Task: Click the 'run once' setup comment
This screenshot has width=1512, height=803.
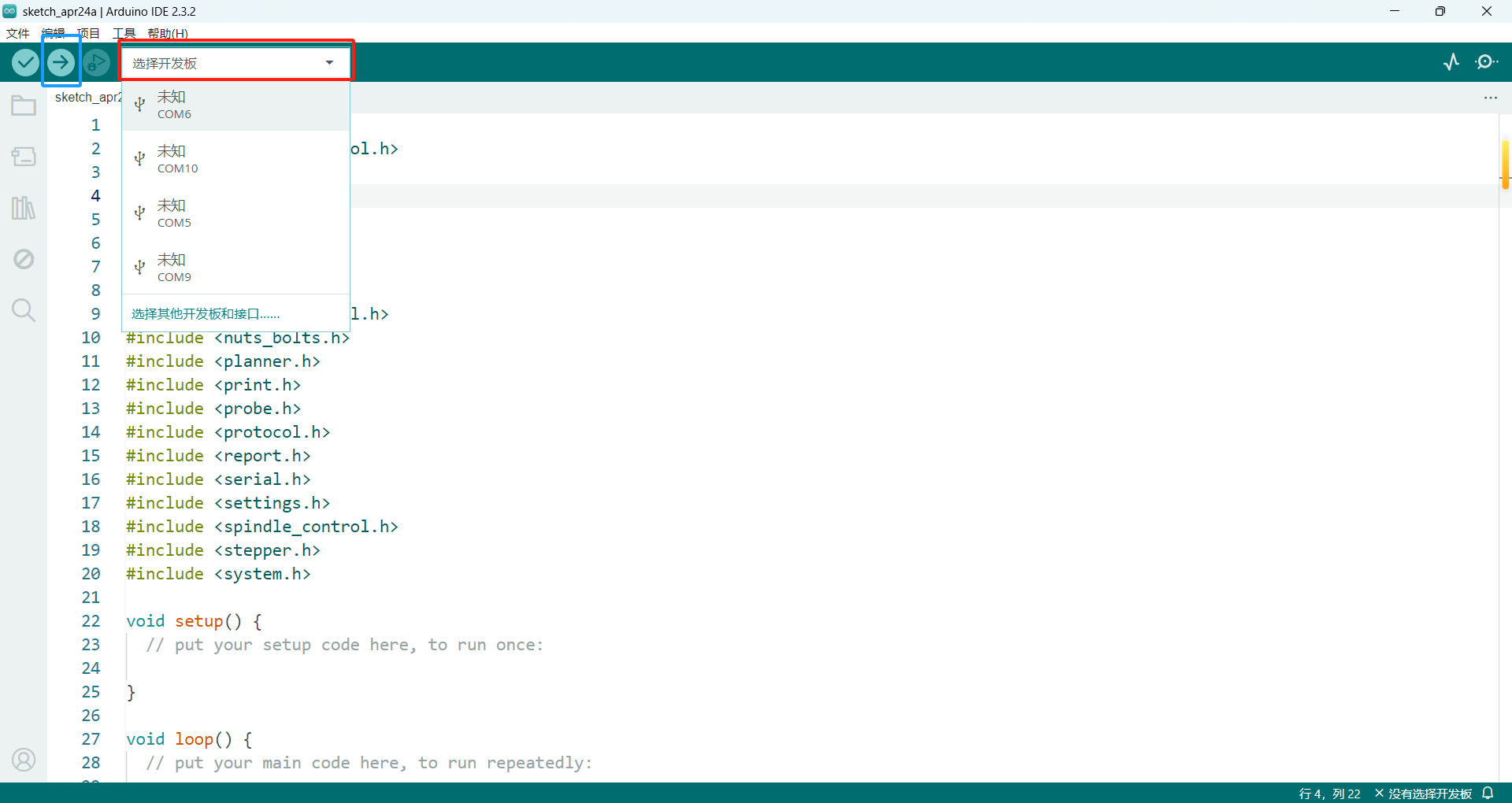Action: pos(344,645)
